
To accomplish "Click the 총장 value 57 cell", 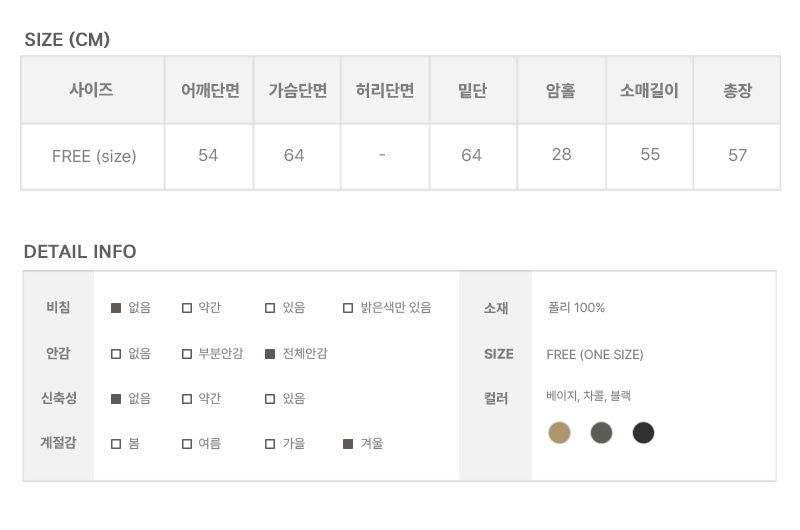I will [x=737, y=156].
